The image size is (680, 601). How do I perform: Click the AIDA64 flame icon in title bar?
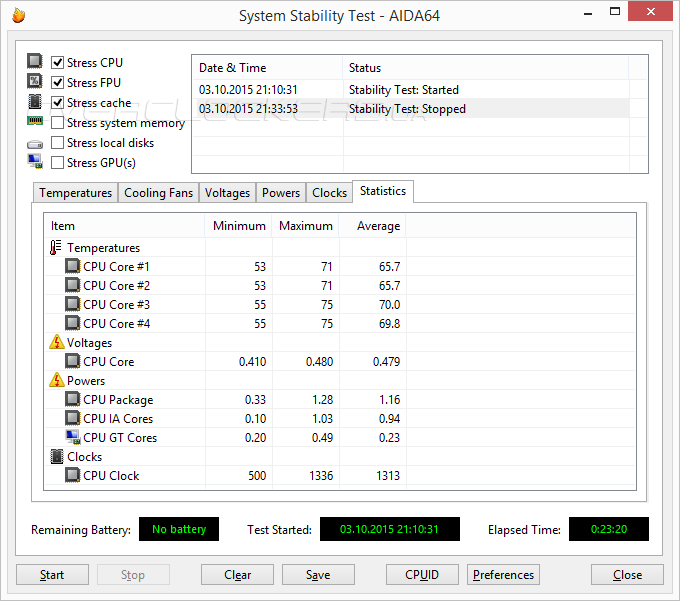tap(18, 15)
